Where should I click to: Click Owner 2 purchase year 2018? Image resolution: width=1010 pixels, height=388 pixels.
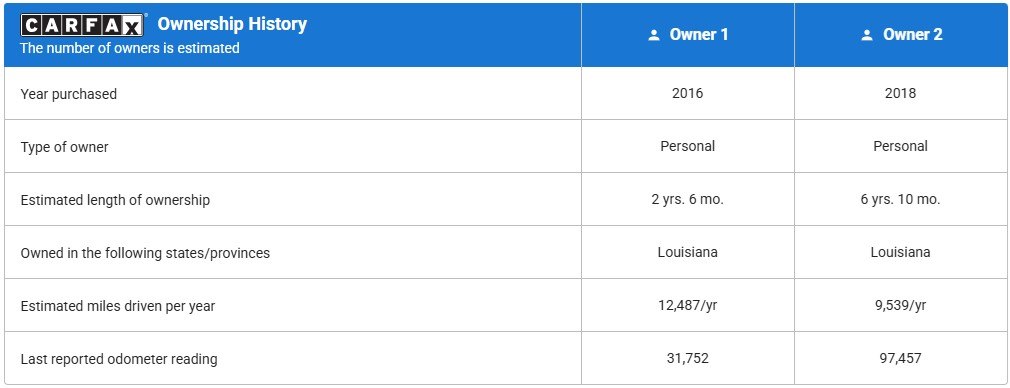tap(900, 93)
